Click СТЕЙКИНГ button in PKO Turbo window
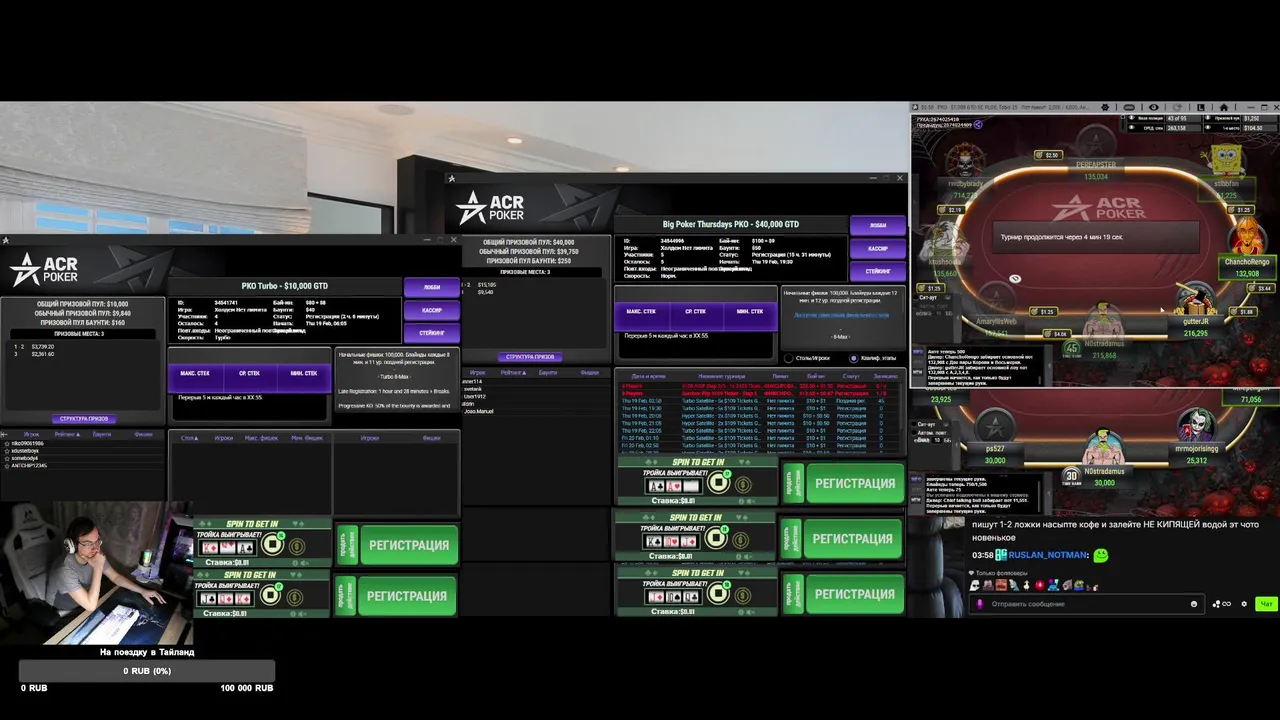1280x720 pixels. pyautogui.click(x=432, y=333)
